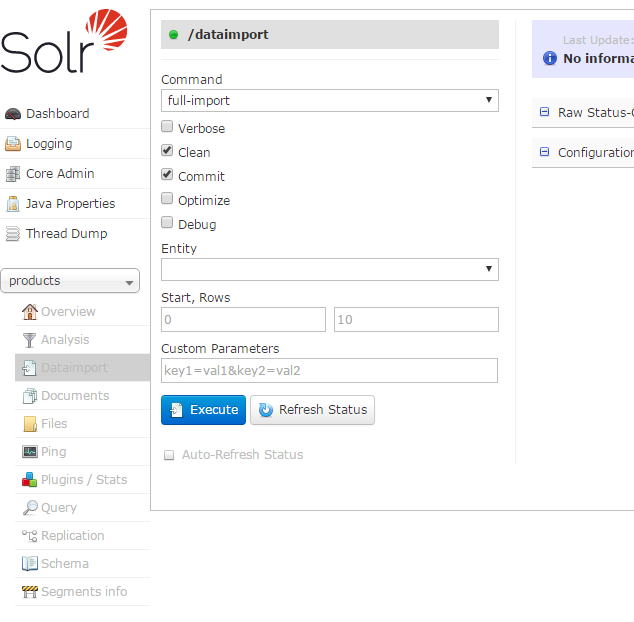Click the Schema book icon
Image resolution: width=634 pixels, height=622 pixels.
click(x=30, y=564)
